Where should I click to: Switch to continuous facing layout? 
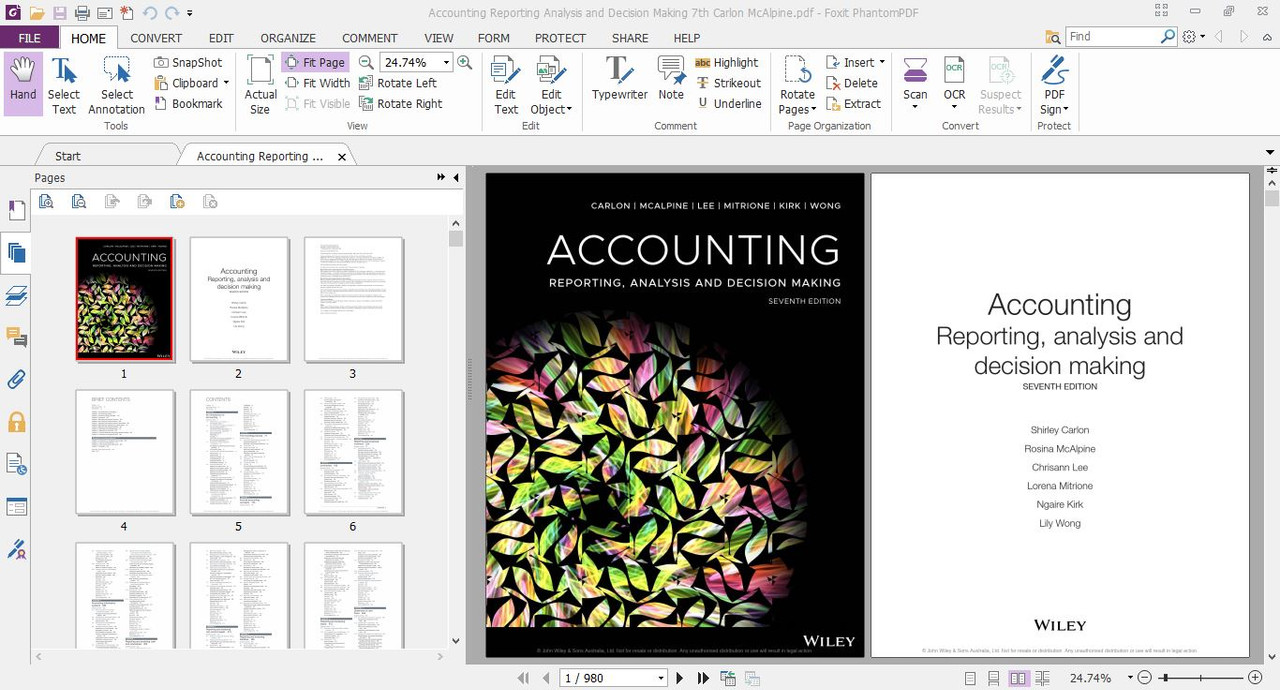(x=1042, y=678)
